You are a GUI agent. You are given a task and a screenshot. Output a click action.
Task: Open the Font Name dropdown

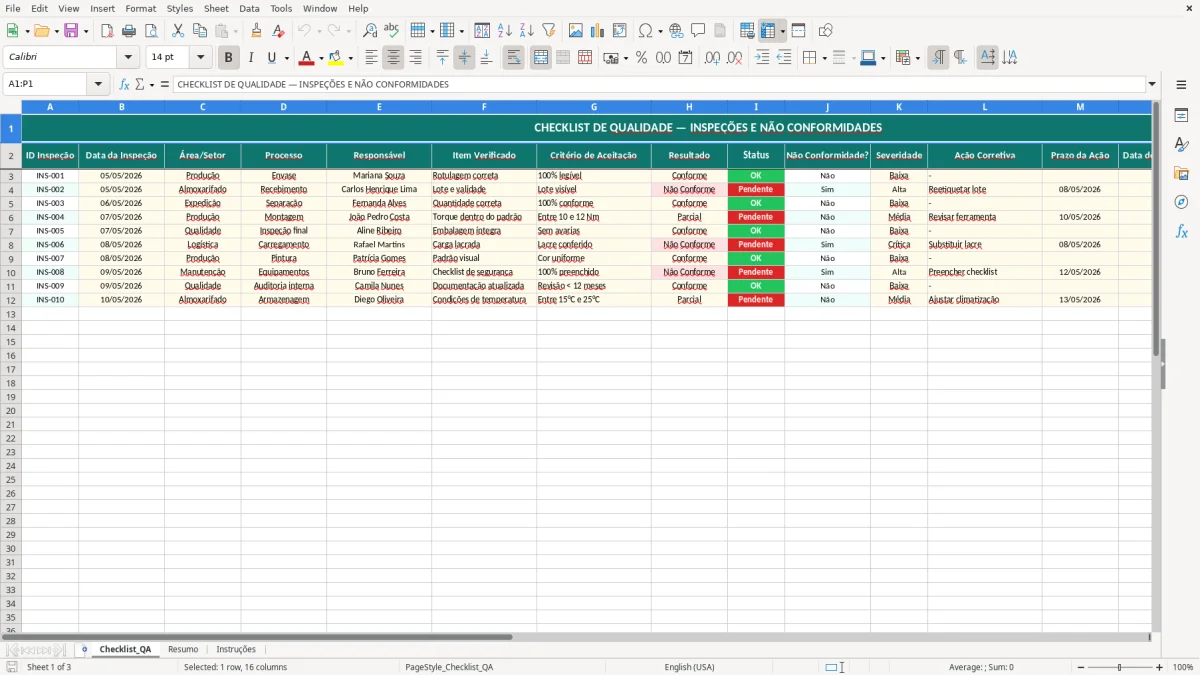[128, 58]
